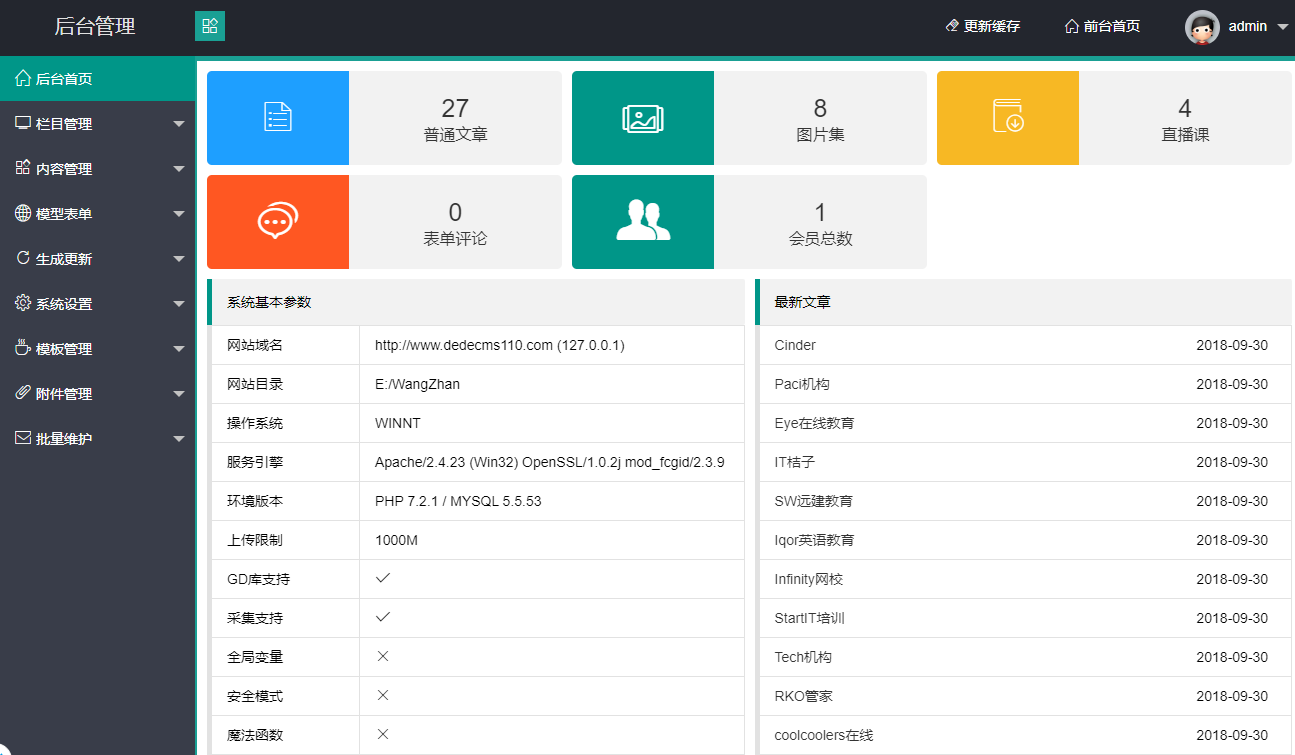Click the house icon for 后台首页

tap(23, 78)
